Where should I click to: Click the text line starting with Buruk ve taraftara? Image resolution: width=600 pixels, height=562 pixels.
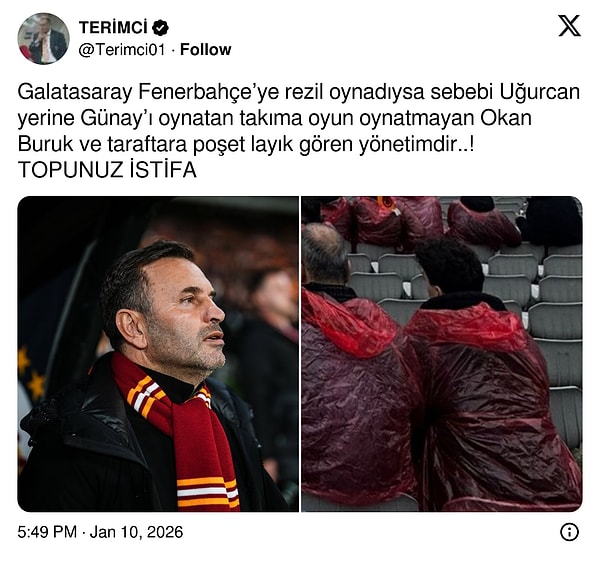click(x=246, y=144)
